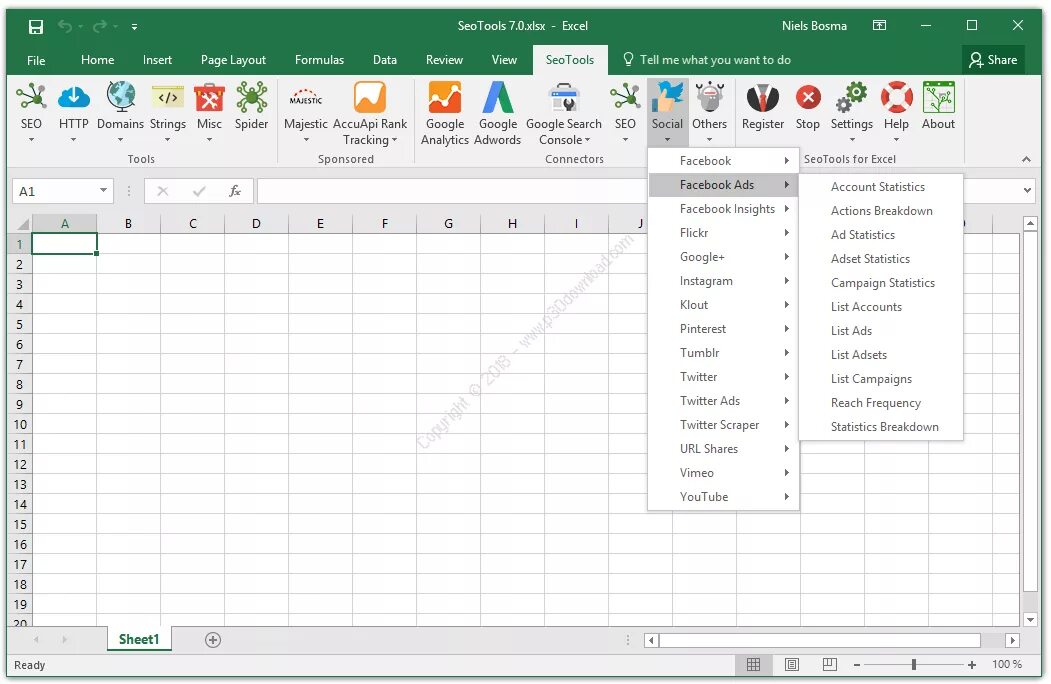Screen dimensions: 1051x684
Task: Choose Account Statistics from Facebook Ads submenu
Action: (881, 186)
